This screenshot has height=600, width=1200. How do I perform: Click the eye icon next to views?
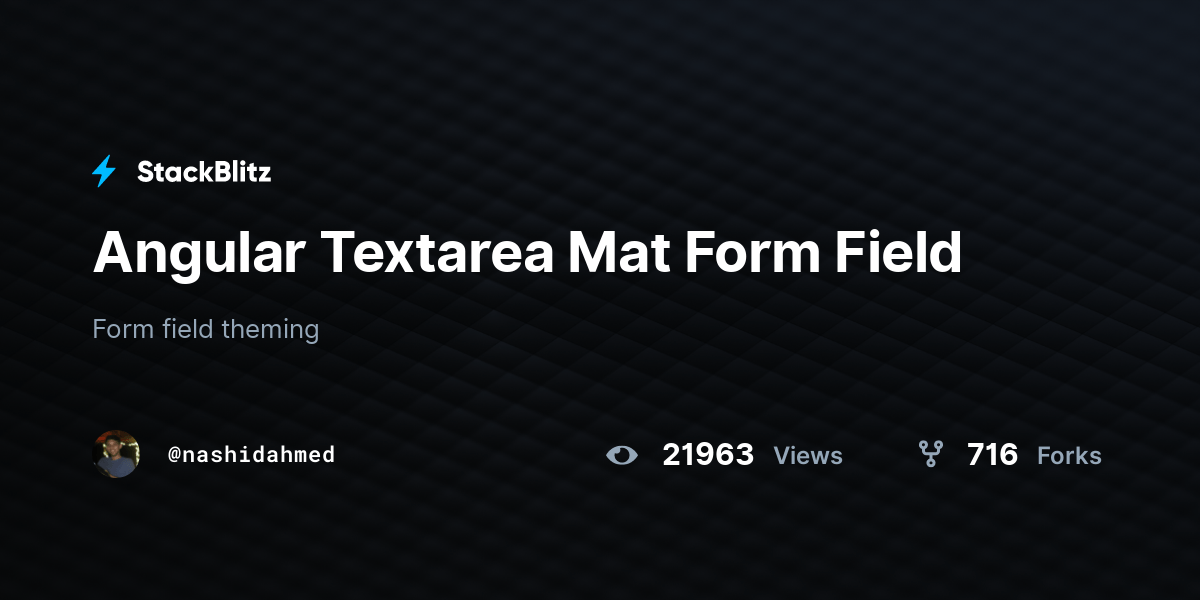pos(622,456)
